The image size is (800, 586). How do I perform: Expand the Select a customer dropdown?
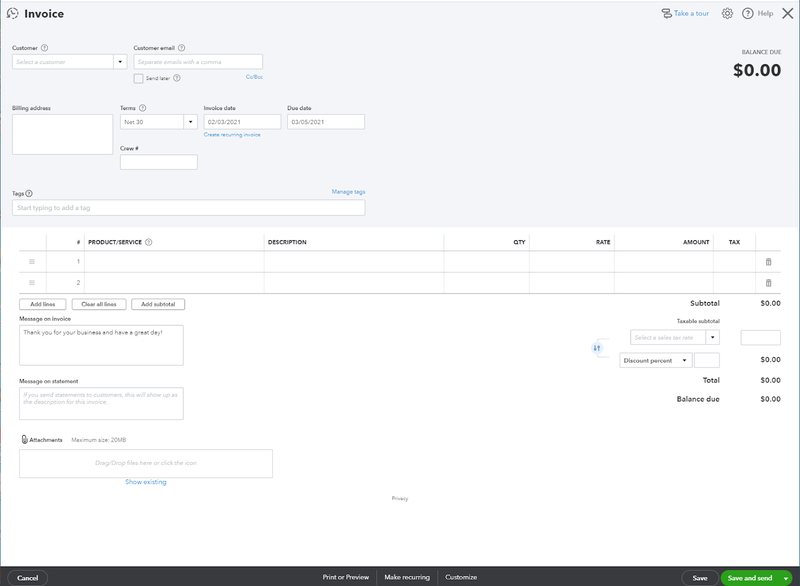coord(120,62)
